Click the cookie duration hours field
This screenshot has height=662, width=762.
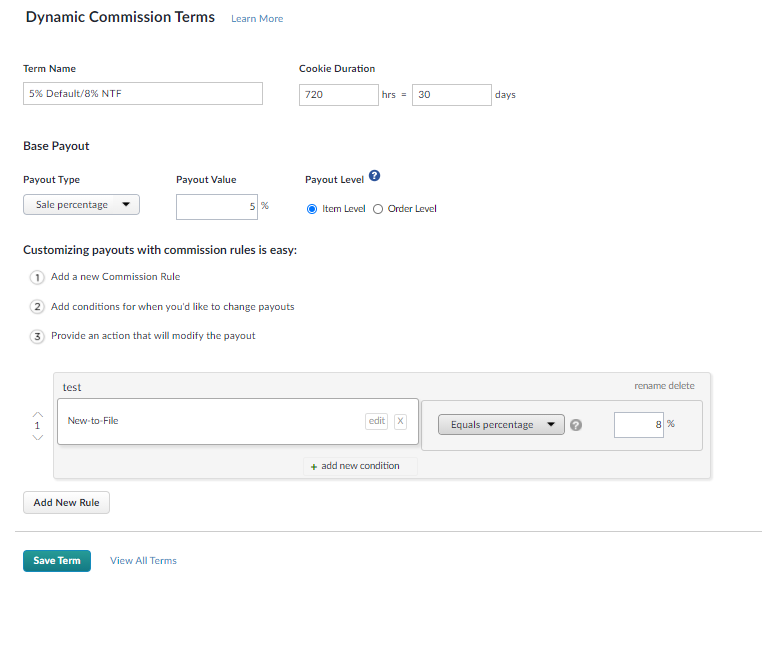[339, 95]
